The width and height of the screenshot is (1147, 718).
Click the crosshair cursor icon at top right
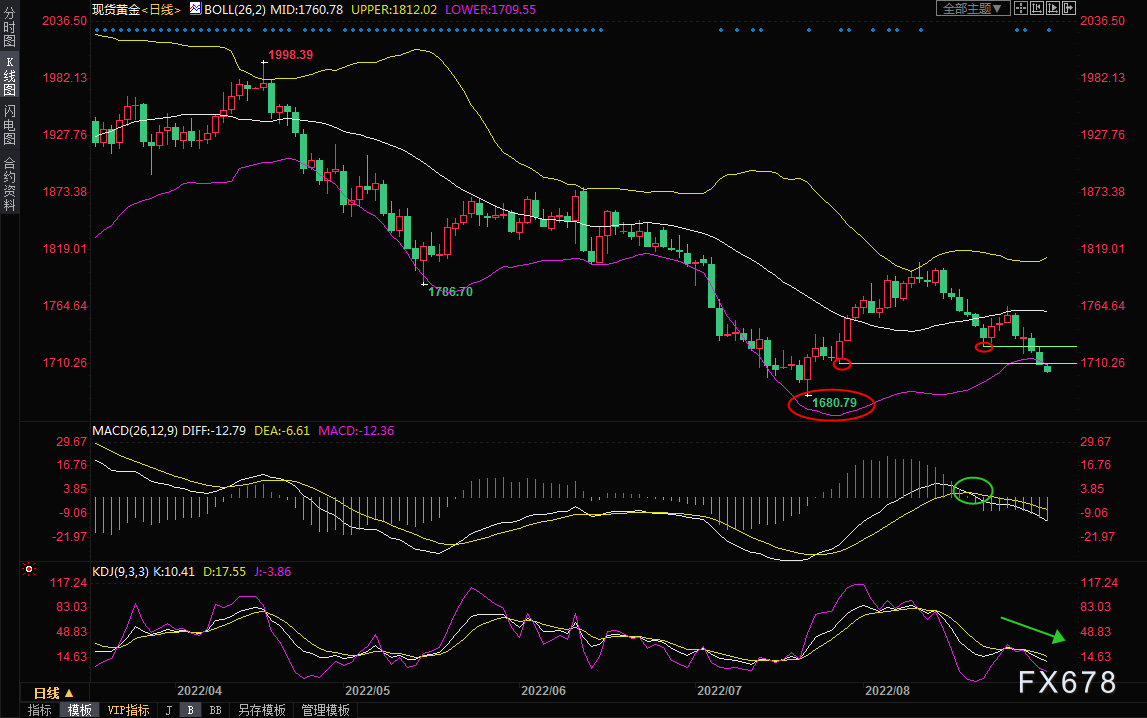click(1020, 8)
